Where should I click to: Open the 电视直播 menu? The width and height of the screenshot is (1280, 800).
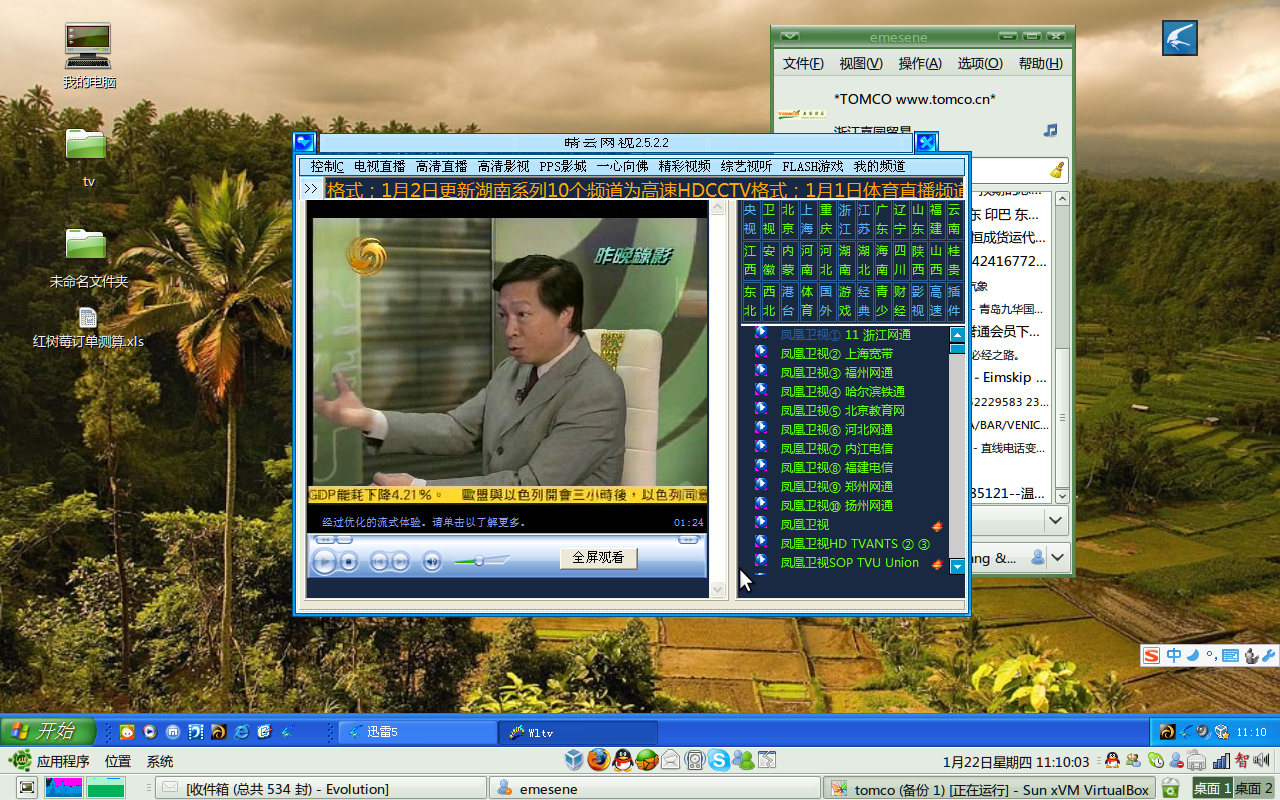(x=380, y=167)
